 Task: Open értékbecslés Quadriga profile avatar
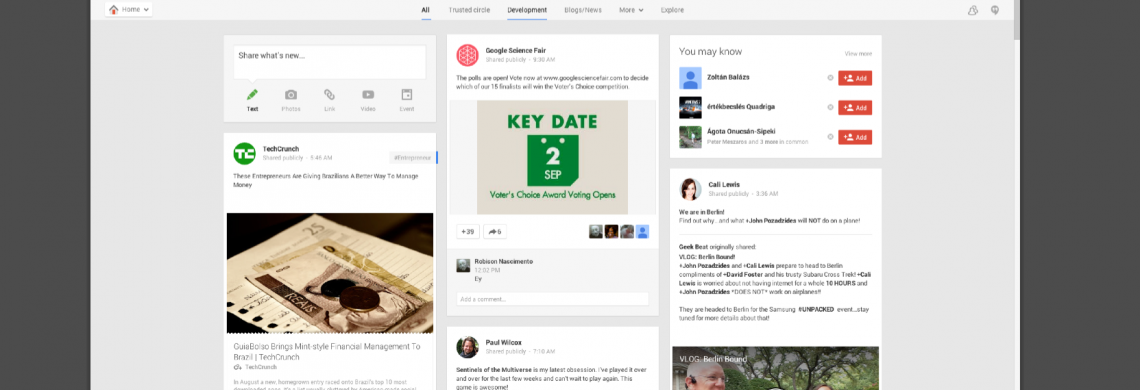coord(690,108)
